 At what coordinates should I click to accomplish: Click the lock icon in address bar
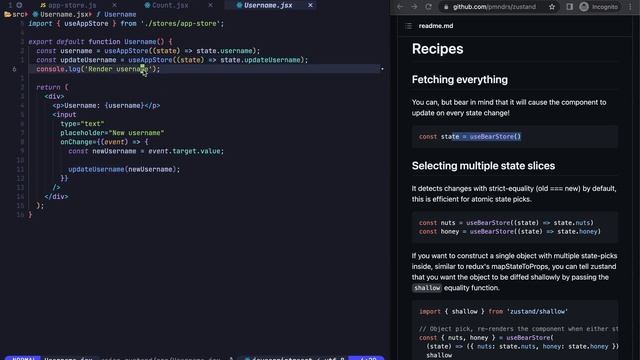coord(446,7)
